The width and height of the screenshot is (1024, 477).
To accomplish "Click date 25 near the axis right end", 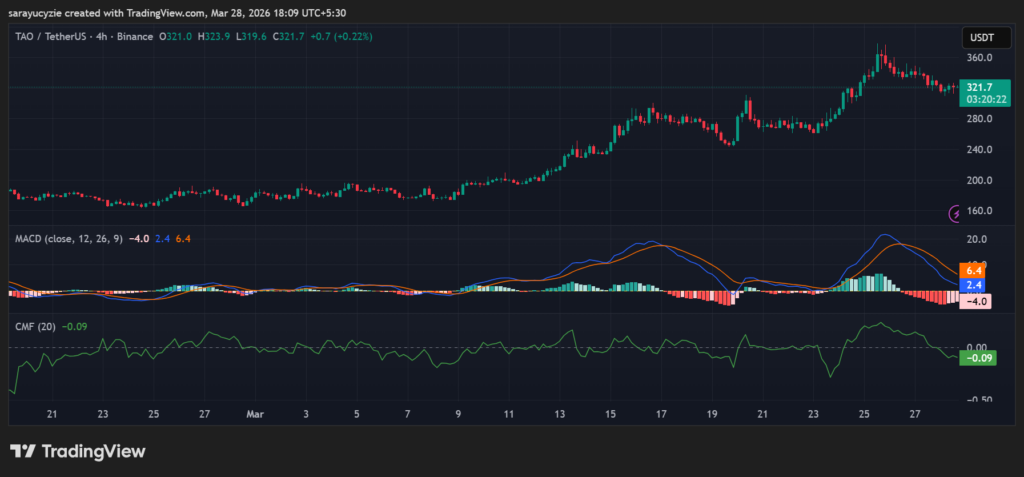I will point(865,413).
